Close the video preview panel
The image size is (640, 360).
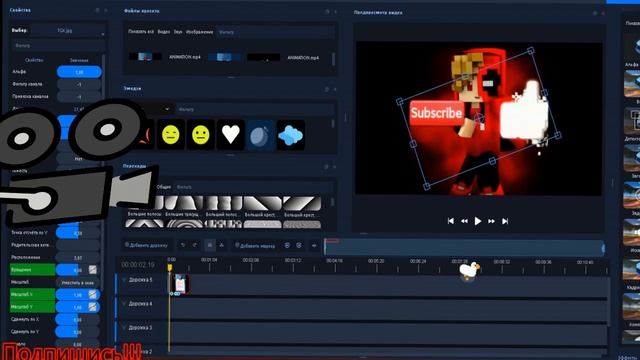[603, 13]
